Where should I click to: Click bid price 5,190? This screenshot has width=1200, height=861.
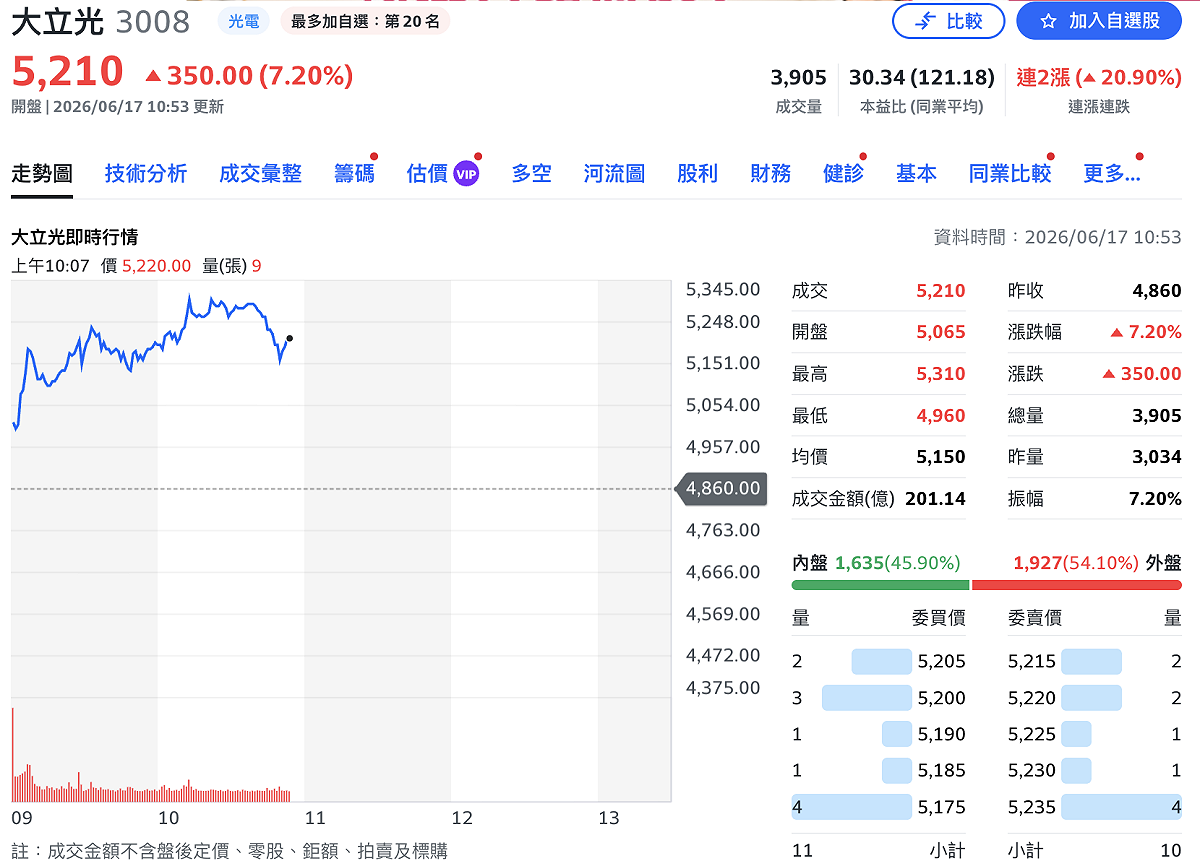coord(942,734)
